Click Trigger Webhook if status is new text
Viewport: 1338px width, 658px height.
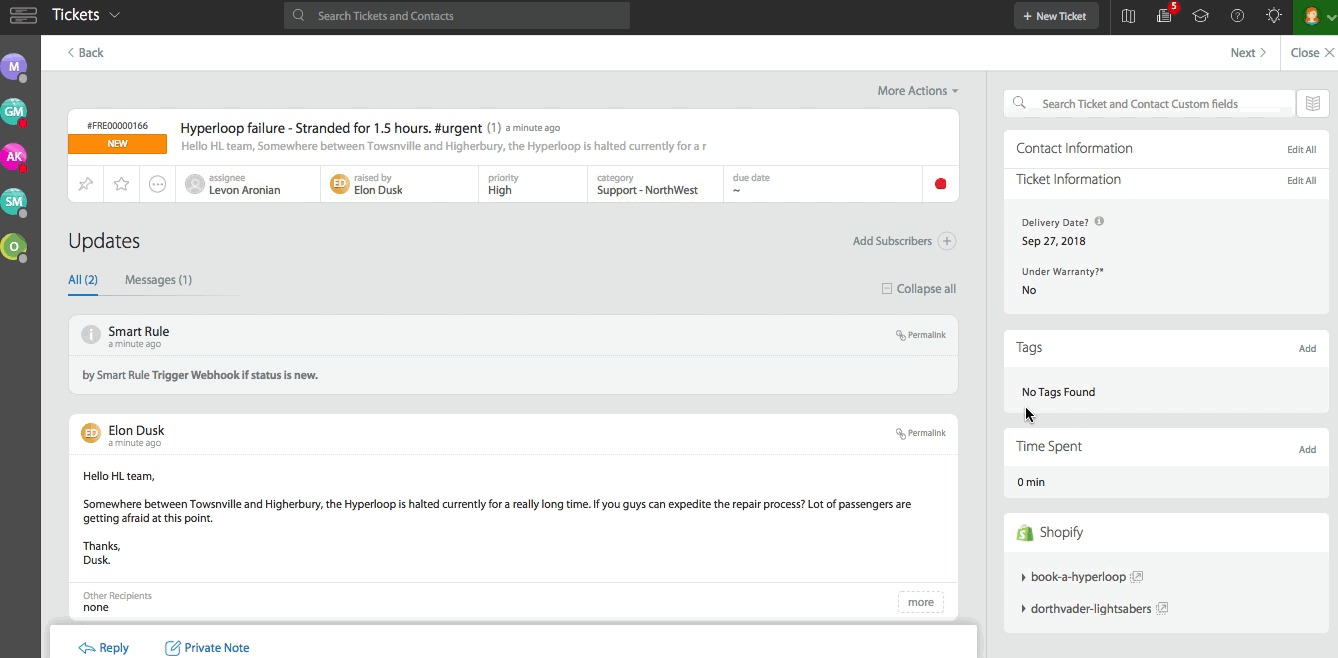[235, 375]
